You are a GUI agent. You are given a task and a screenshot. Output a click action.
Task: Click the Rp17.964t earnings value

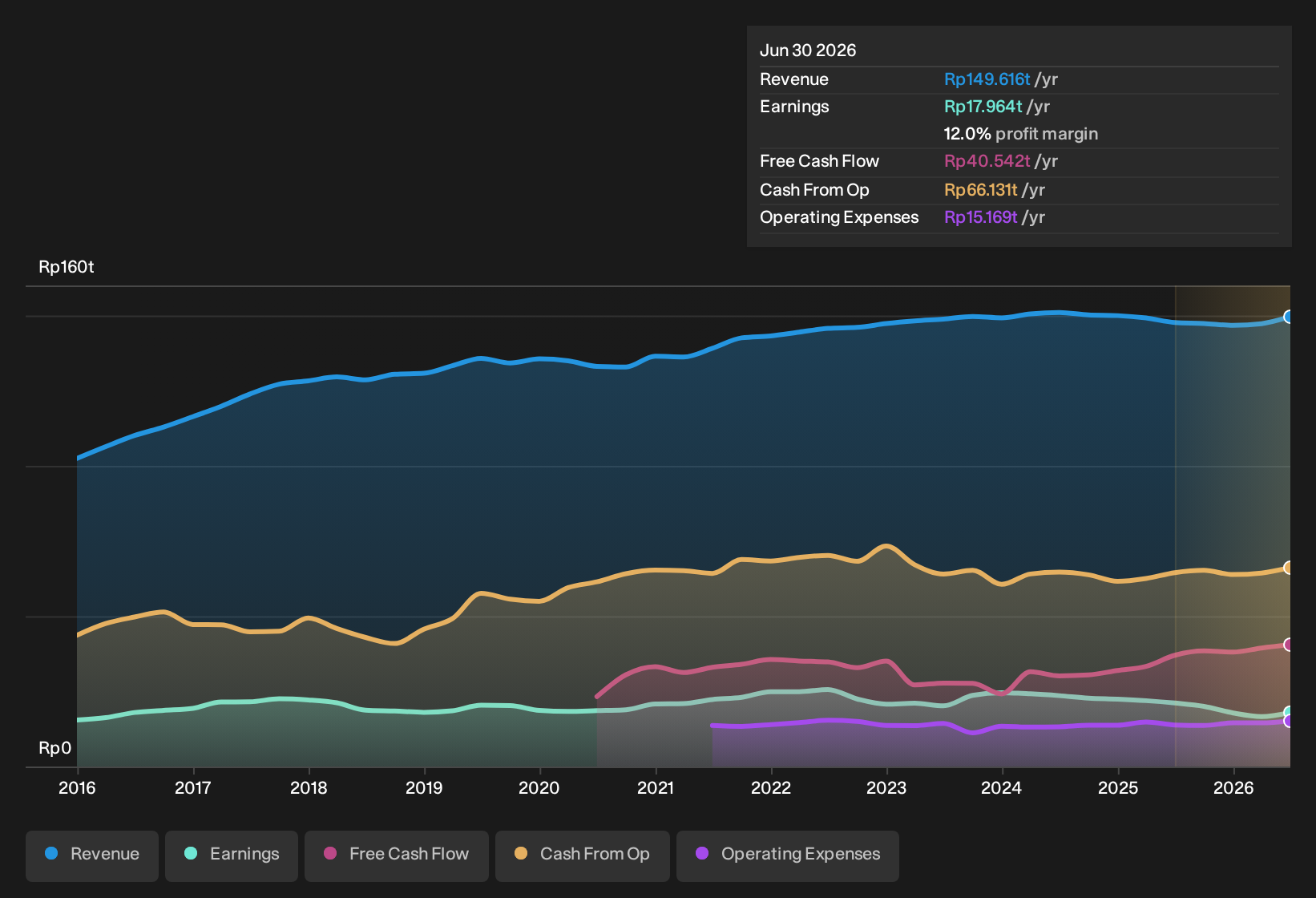click(x=983, y=107)
